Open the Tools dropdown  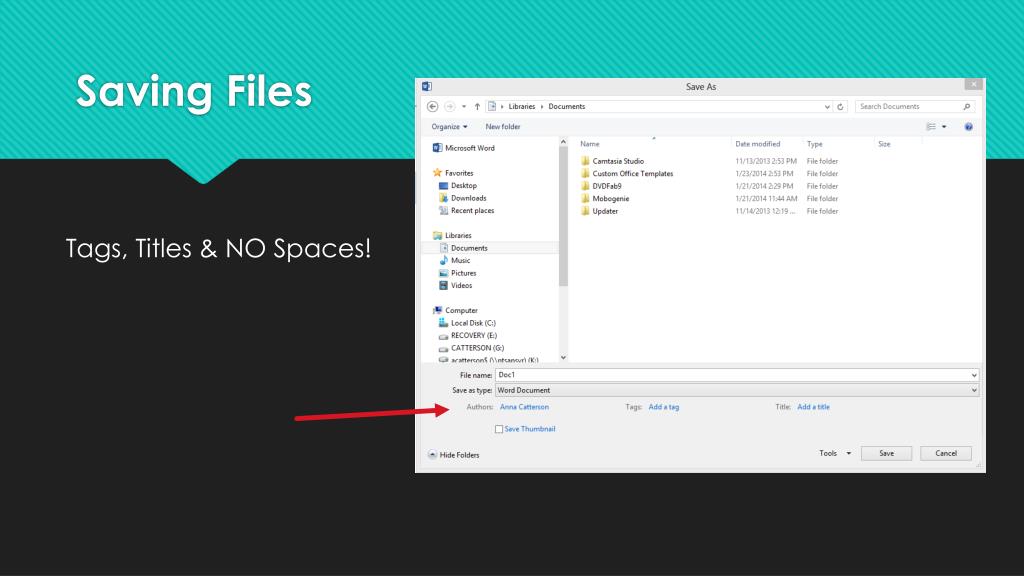(x=835, y=453)
